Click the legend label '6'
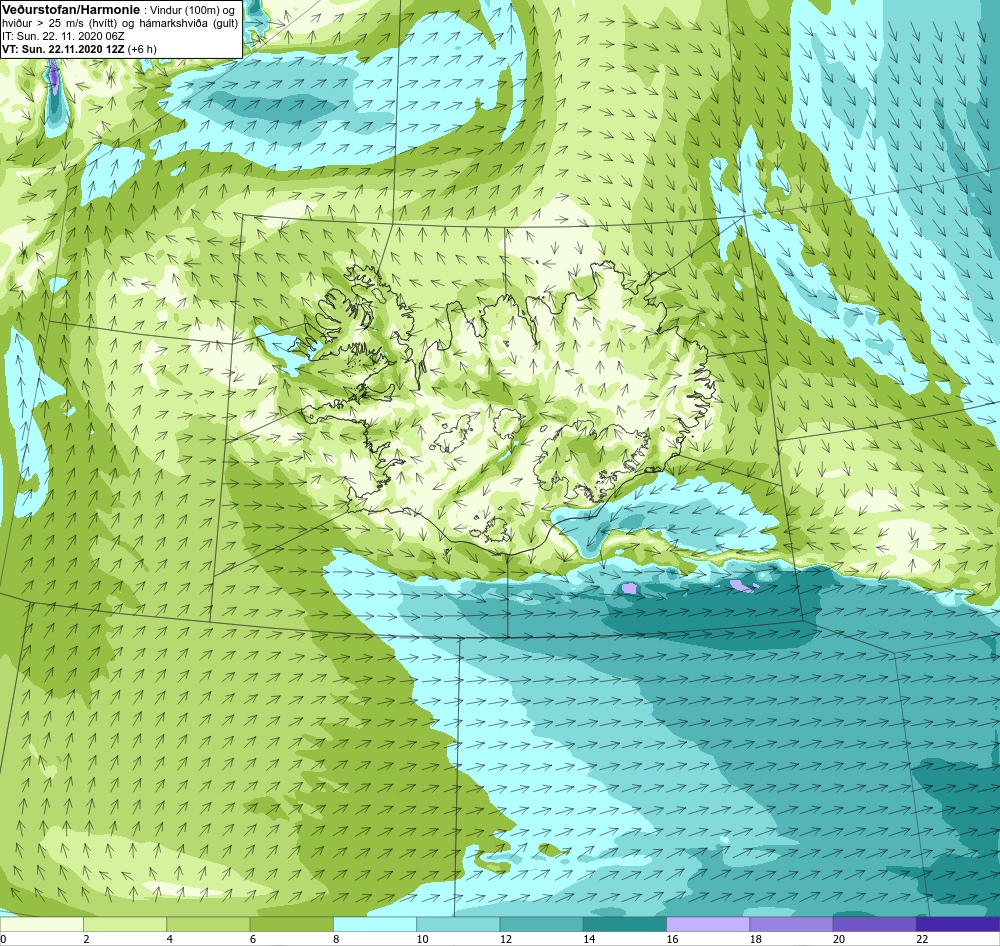 (253, 939)
